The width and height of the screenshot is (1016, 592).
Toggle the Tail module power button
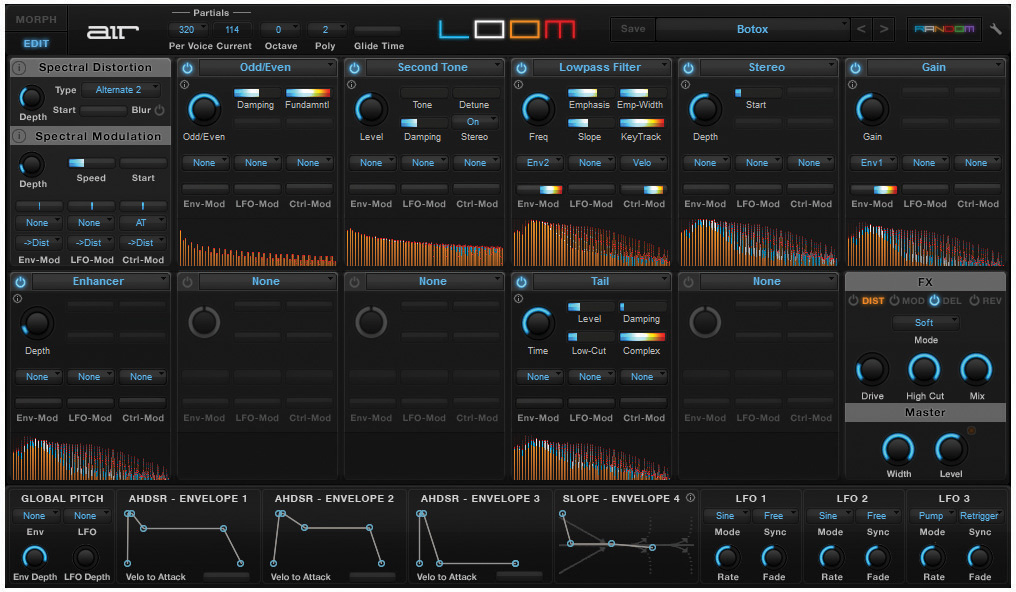(522, 282)
